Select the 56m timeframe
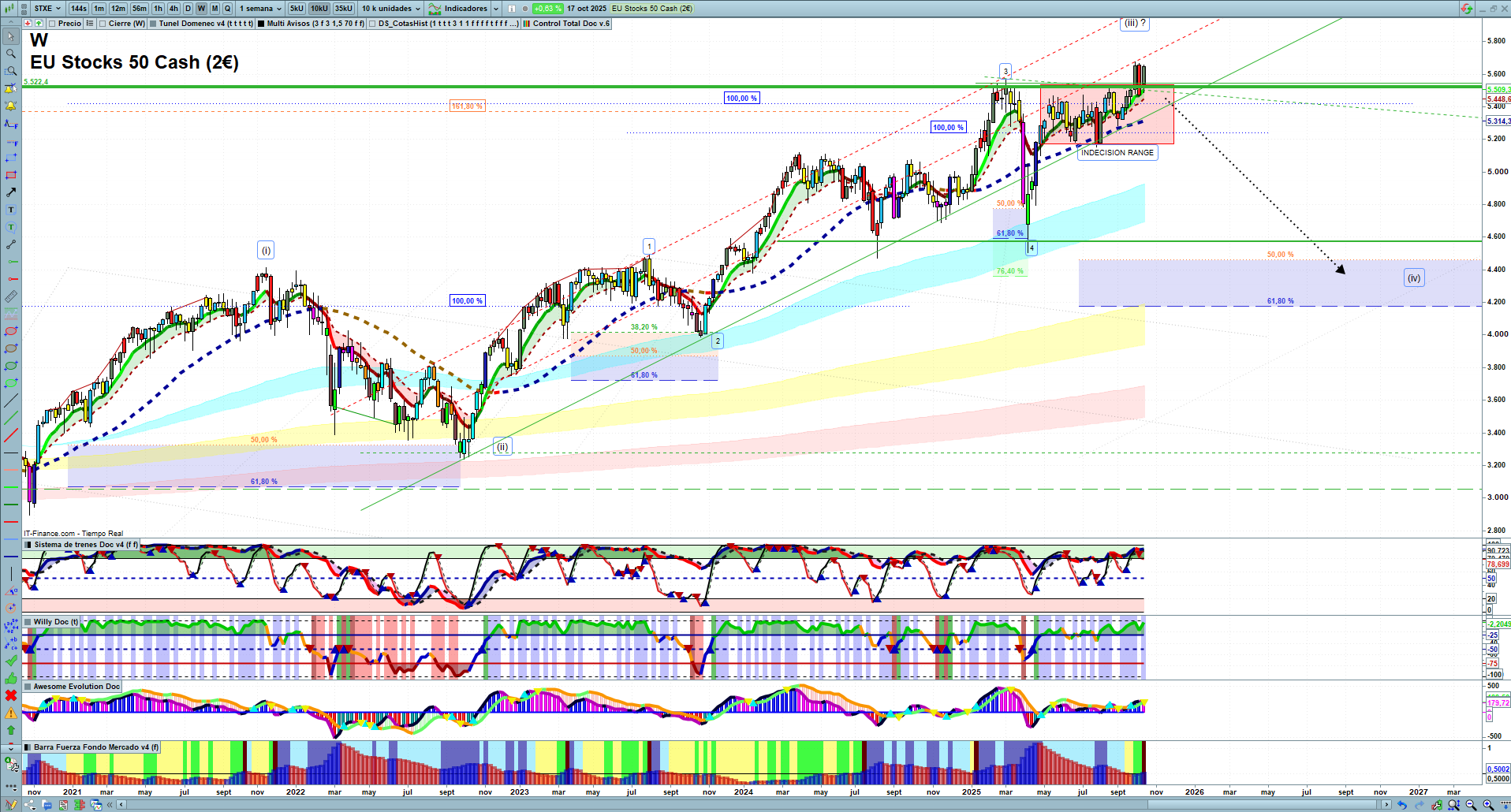Screen dimensions: 1511x812 [140, 9]
